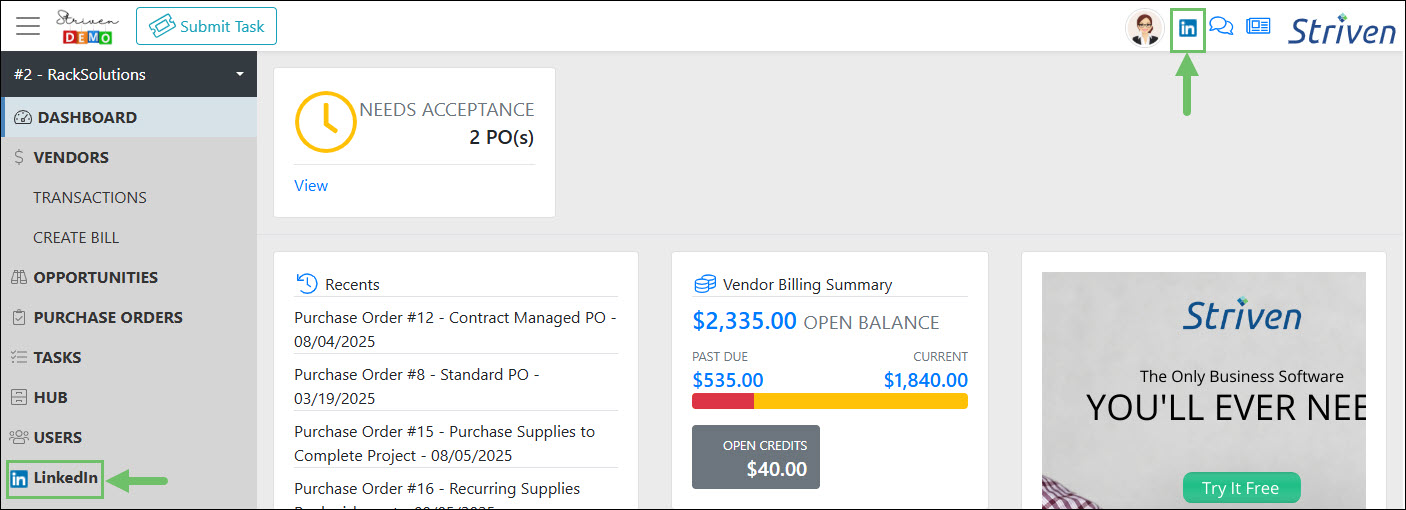Click the yellow clock Needs Acceptance icon
1406x510 pixels.
[325, 122]
